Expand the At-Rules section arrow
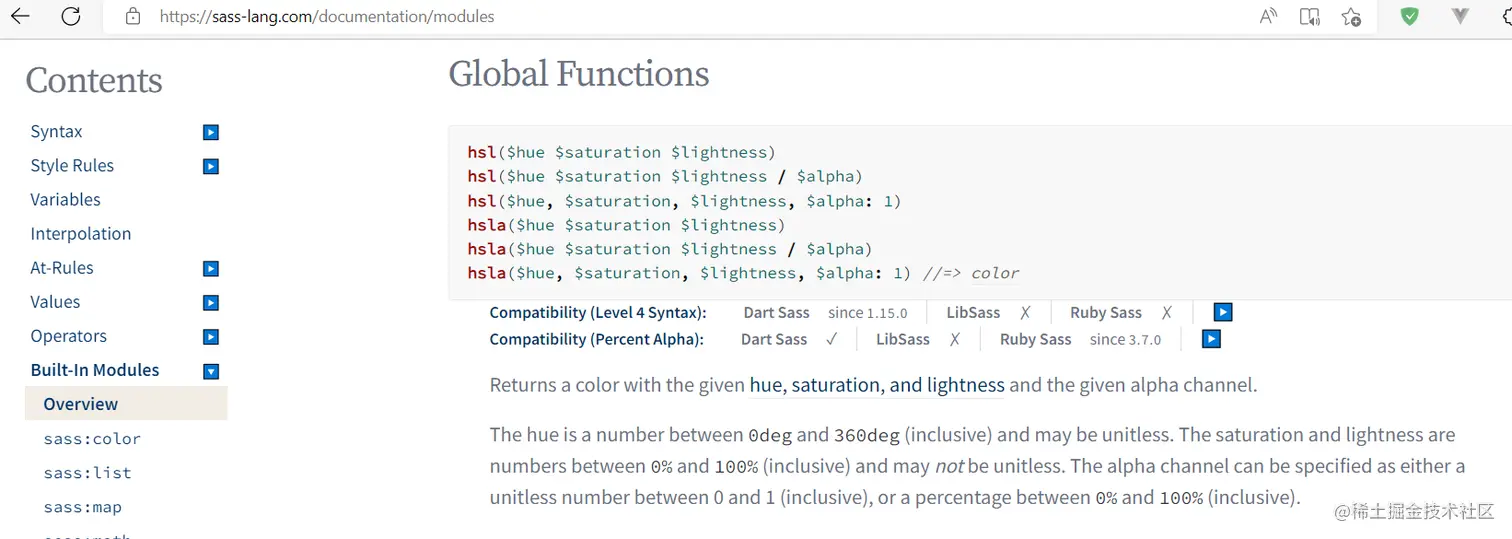1512x539 pixels. click(211, 268)
